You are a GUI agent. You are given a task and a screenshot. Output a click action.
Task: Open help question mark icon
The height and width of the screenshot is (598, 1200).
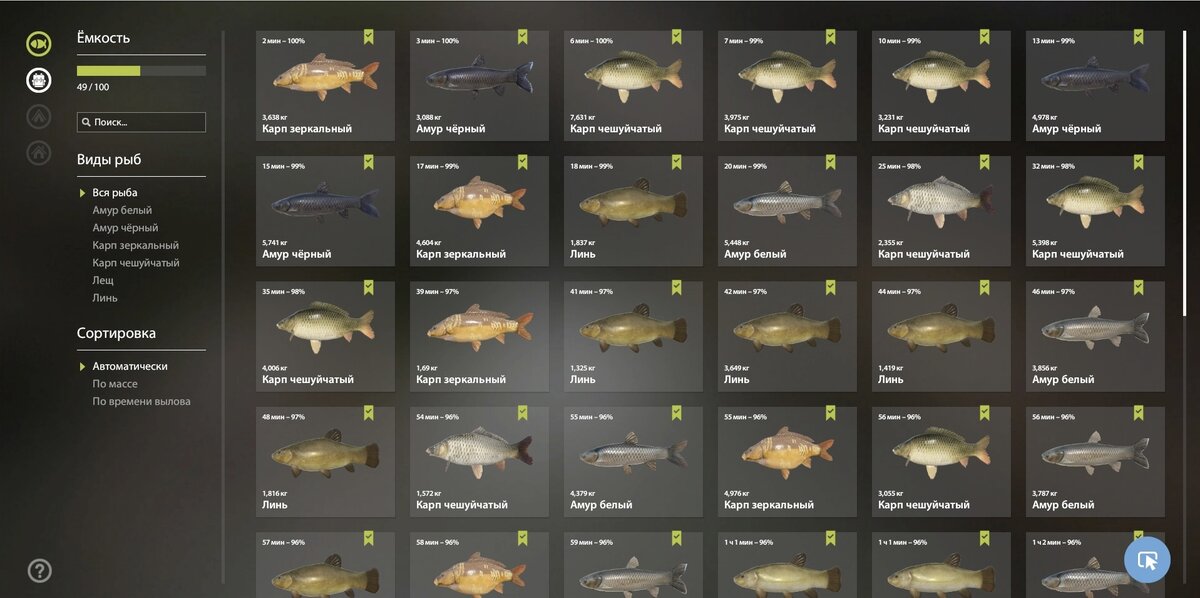click(x=39, y=571)
